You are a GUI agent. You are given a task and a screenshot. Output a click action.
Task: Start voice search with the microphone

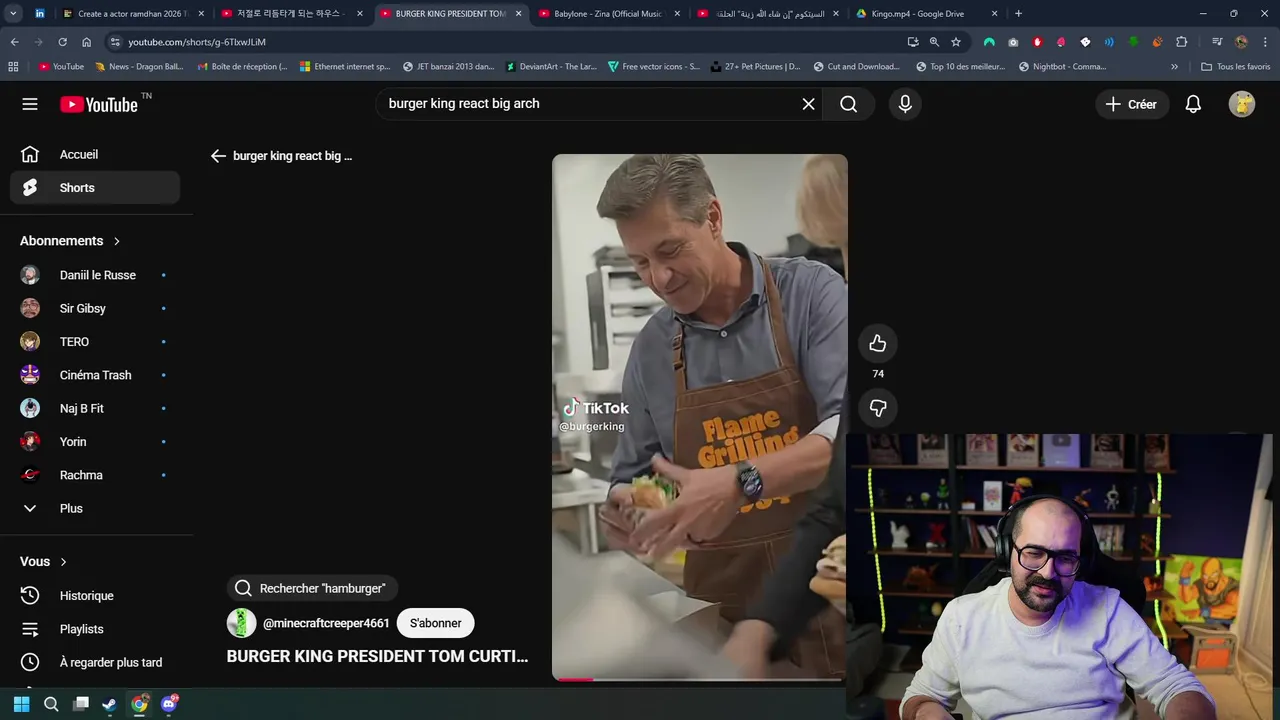pyautogui.click(x=905, y=104)
